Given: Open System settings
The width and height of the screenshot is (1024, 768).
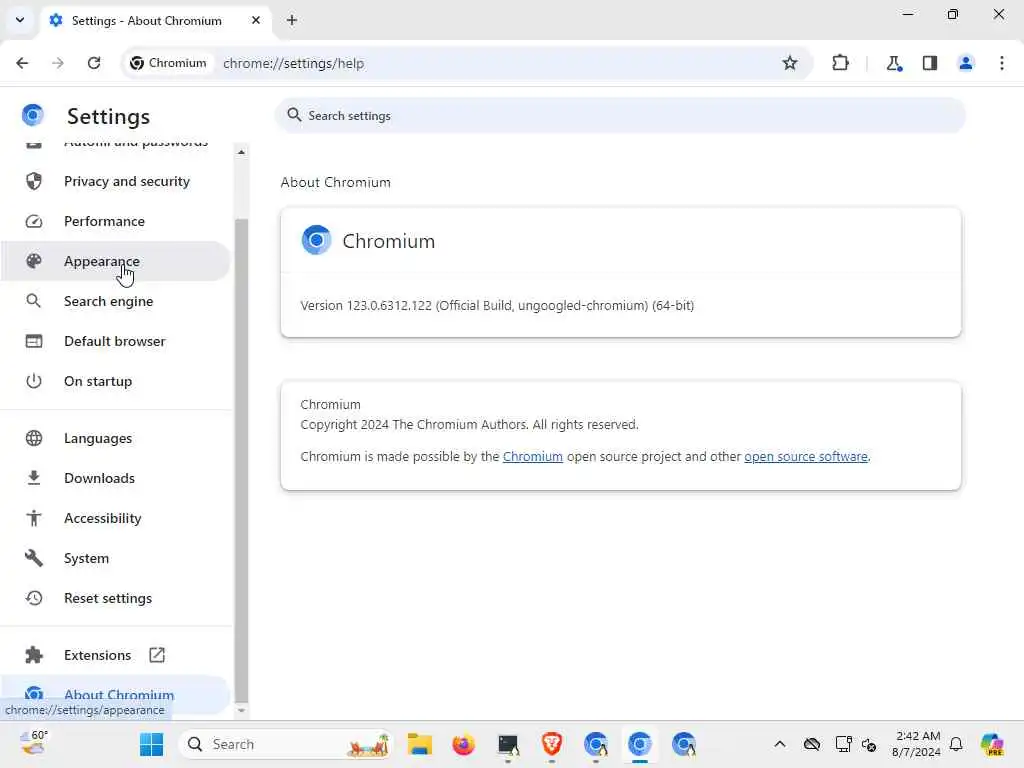Looking at the screenshot, I should (x=115, y=558).
